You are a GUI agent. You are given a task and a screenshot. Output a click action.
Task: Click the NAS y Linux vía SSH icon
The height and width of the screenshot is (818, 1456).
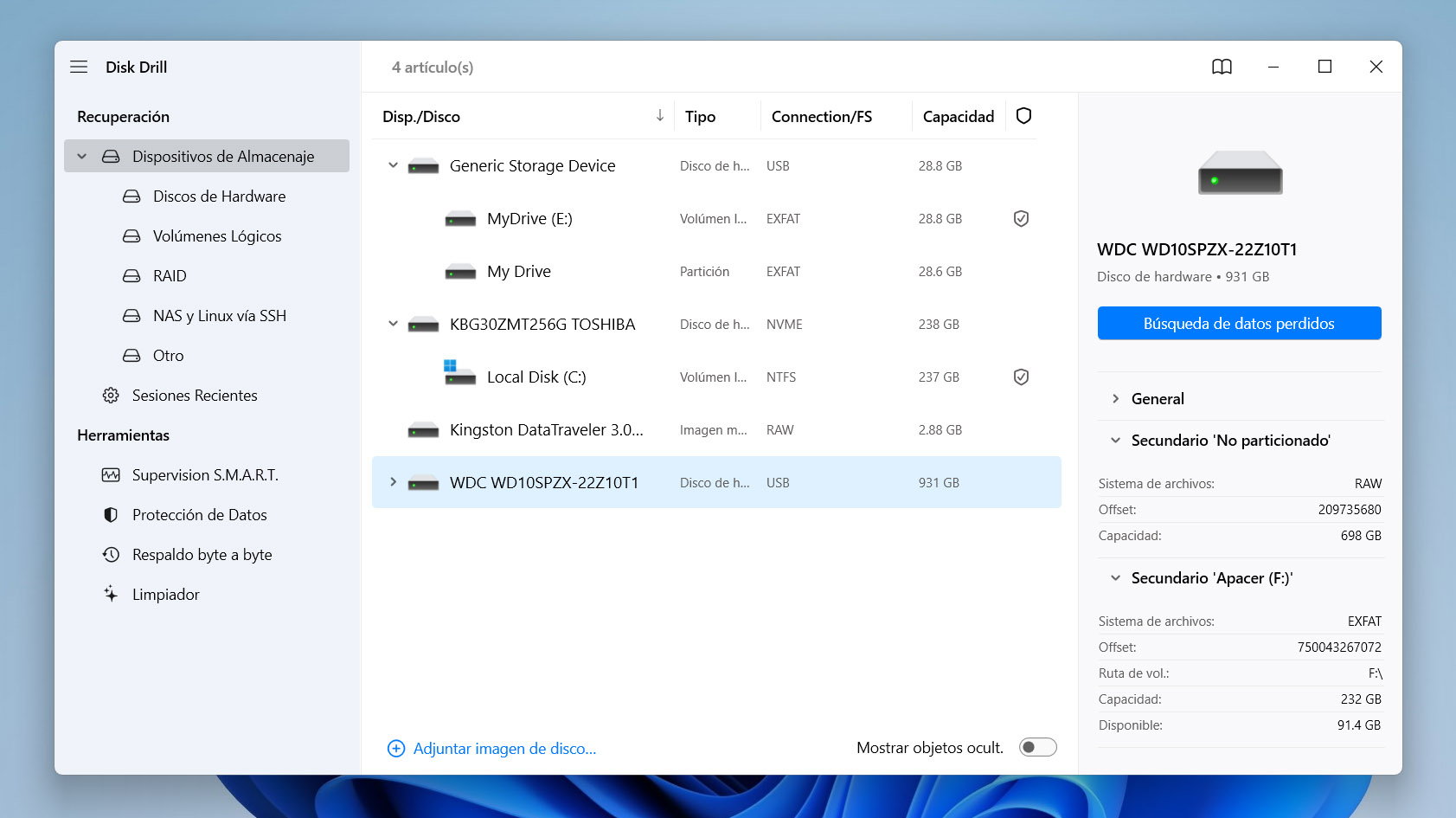click(131, 316)
